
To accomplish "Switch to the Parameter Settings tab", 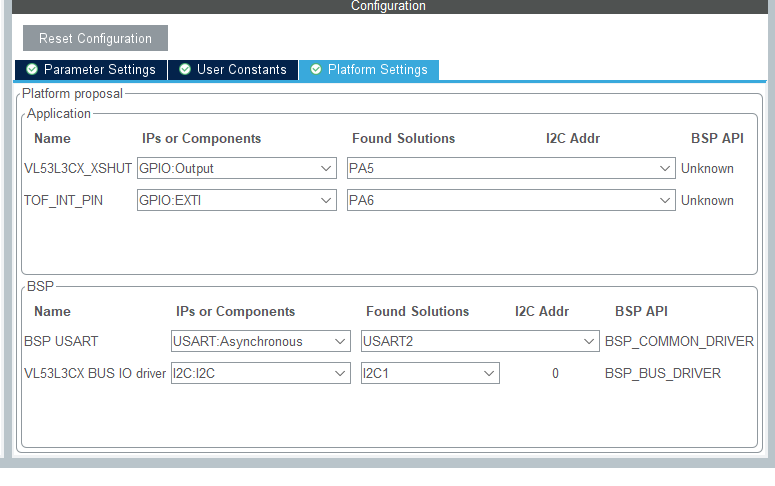I will tap(91, 70).
